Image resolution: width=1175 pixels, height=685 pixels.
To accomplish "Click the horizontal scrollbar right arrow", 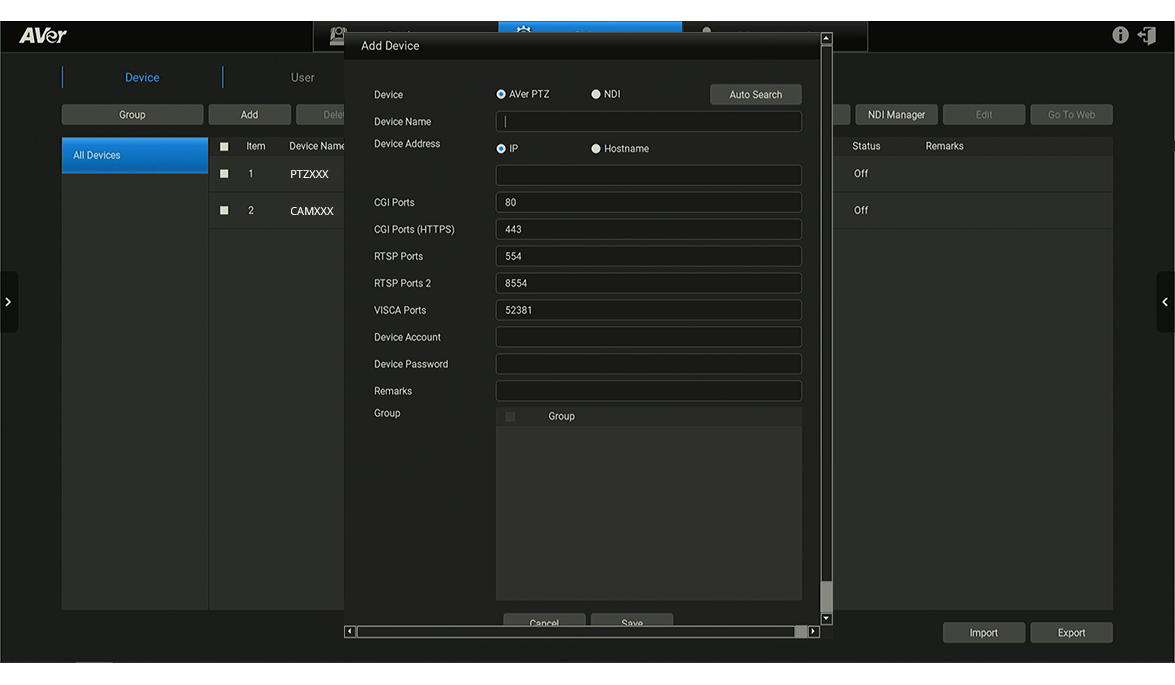I will tap(813, 632).
